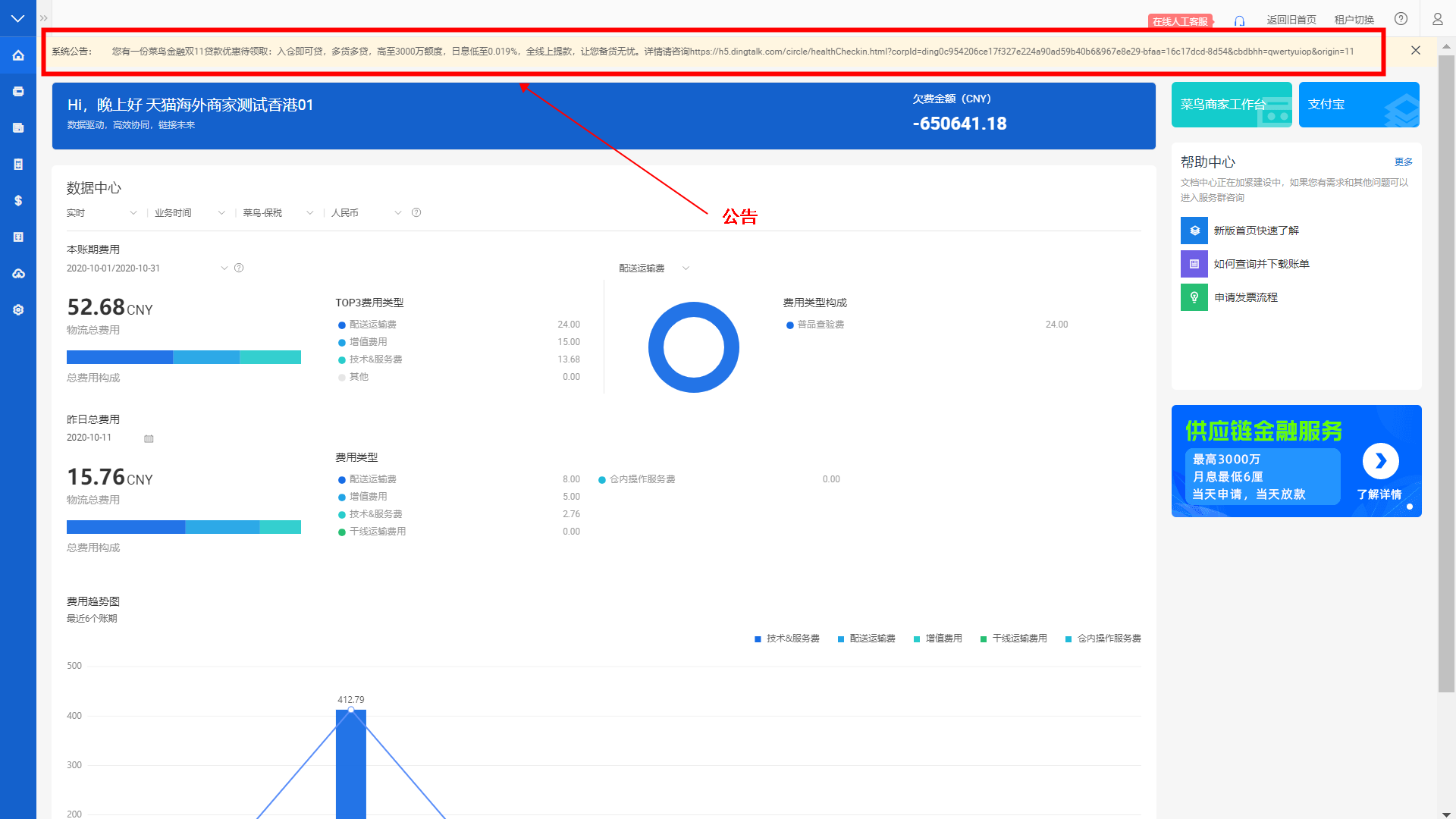Click the headset customer service icon
1456x819 pixels.
point(1239,20)
